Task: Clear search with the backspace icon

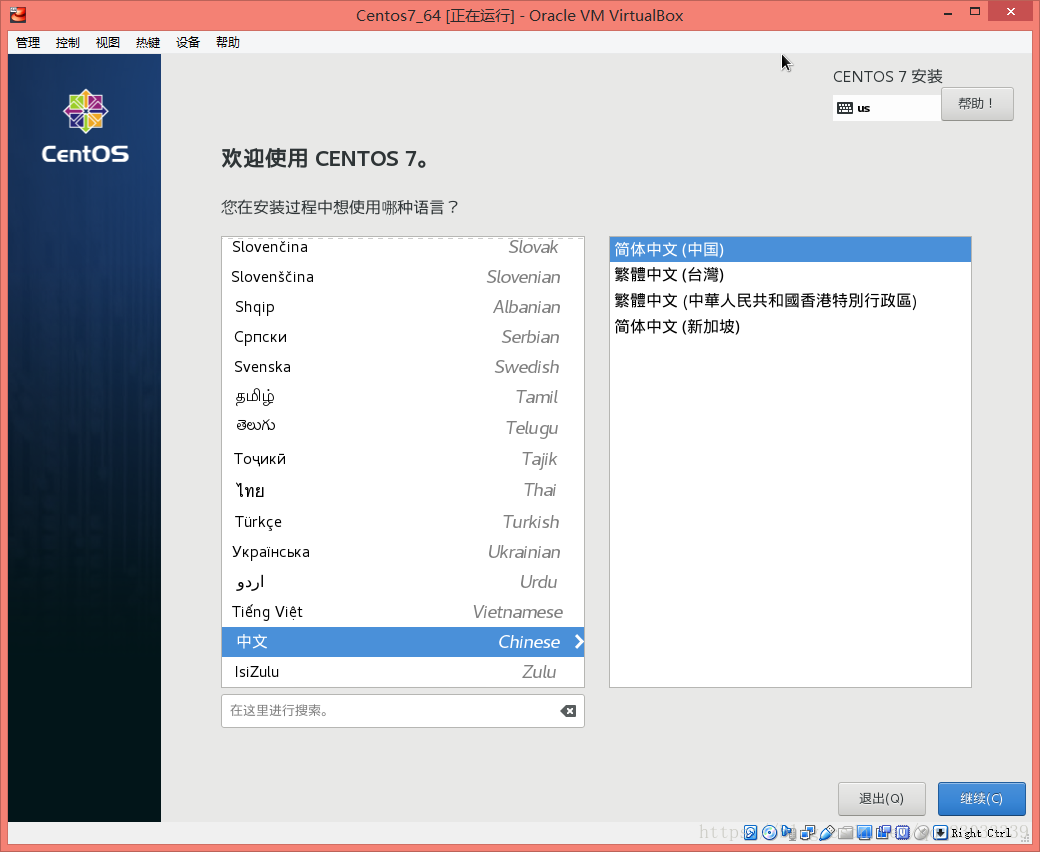Action: (x=568, y=711)
